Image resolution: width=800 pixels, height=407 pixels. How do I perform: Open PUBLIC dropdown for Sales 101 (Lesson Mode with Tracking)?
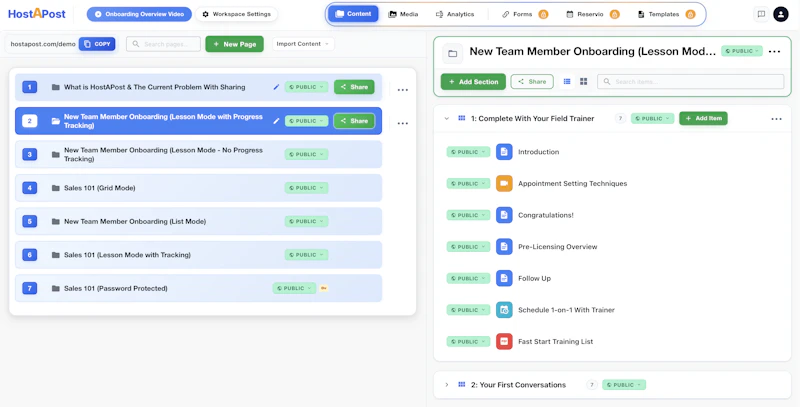[x=306, y=255]
